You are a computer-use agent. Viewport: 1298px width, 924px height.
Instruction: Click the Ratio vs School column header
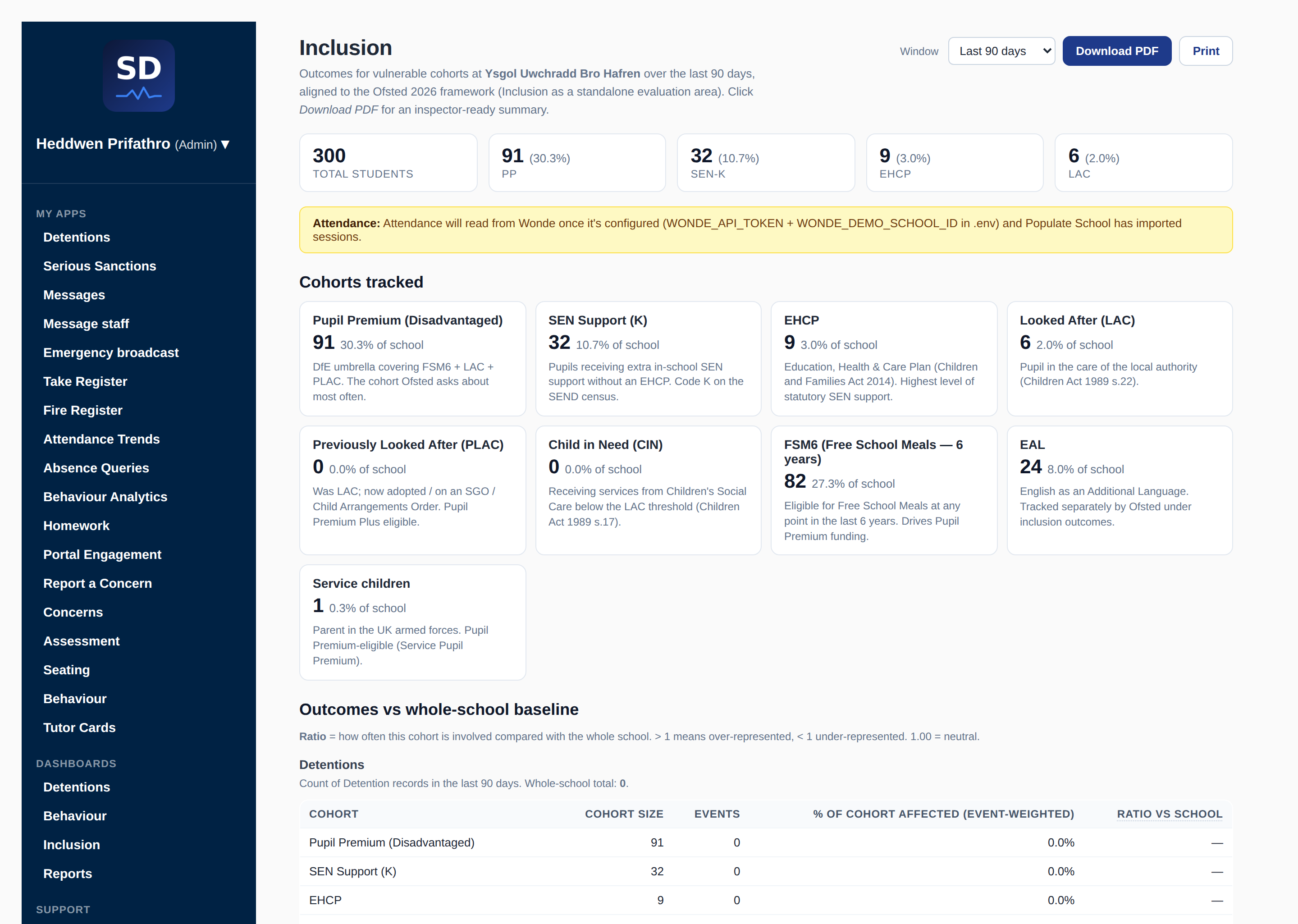[1170, 814]
